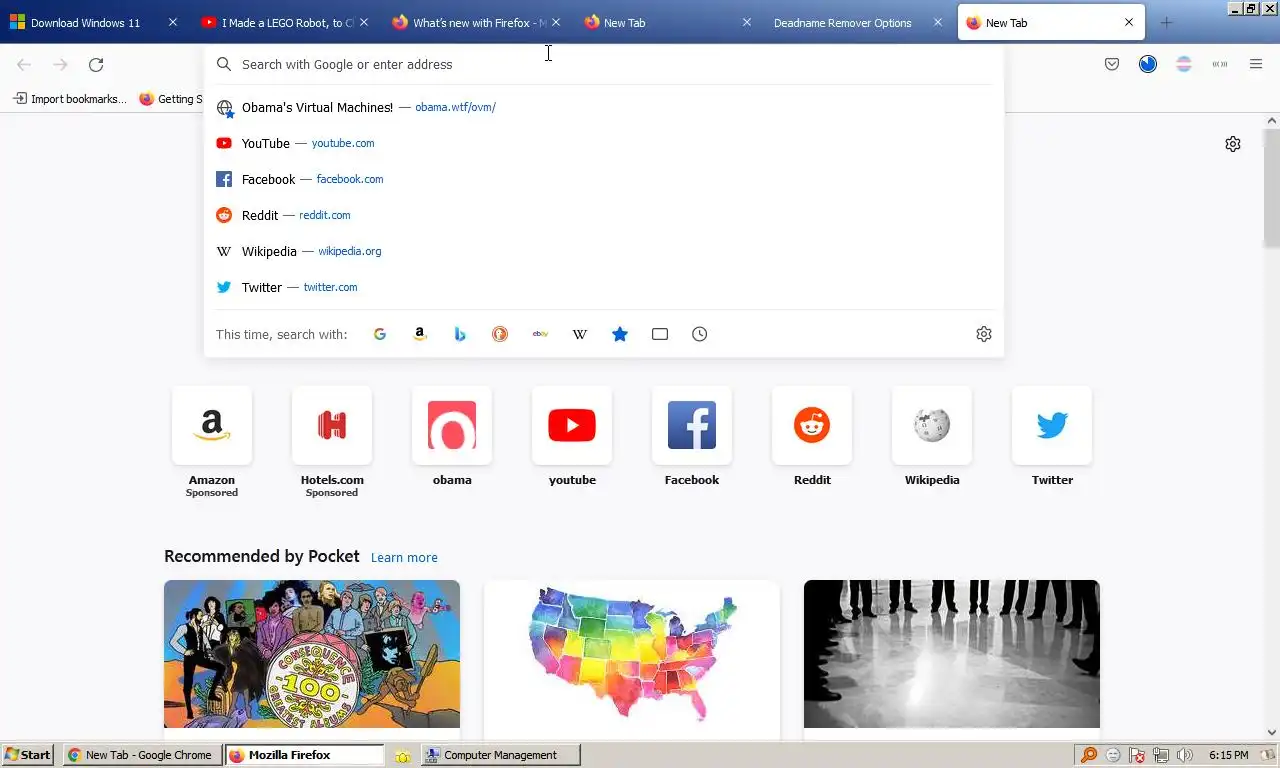Go back using the back arrow

tap(24, 64)
